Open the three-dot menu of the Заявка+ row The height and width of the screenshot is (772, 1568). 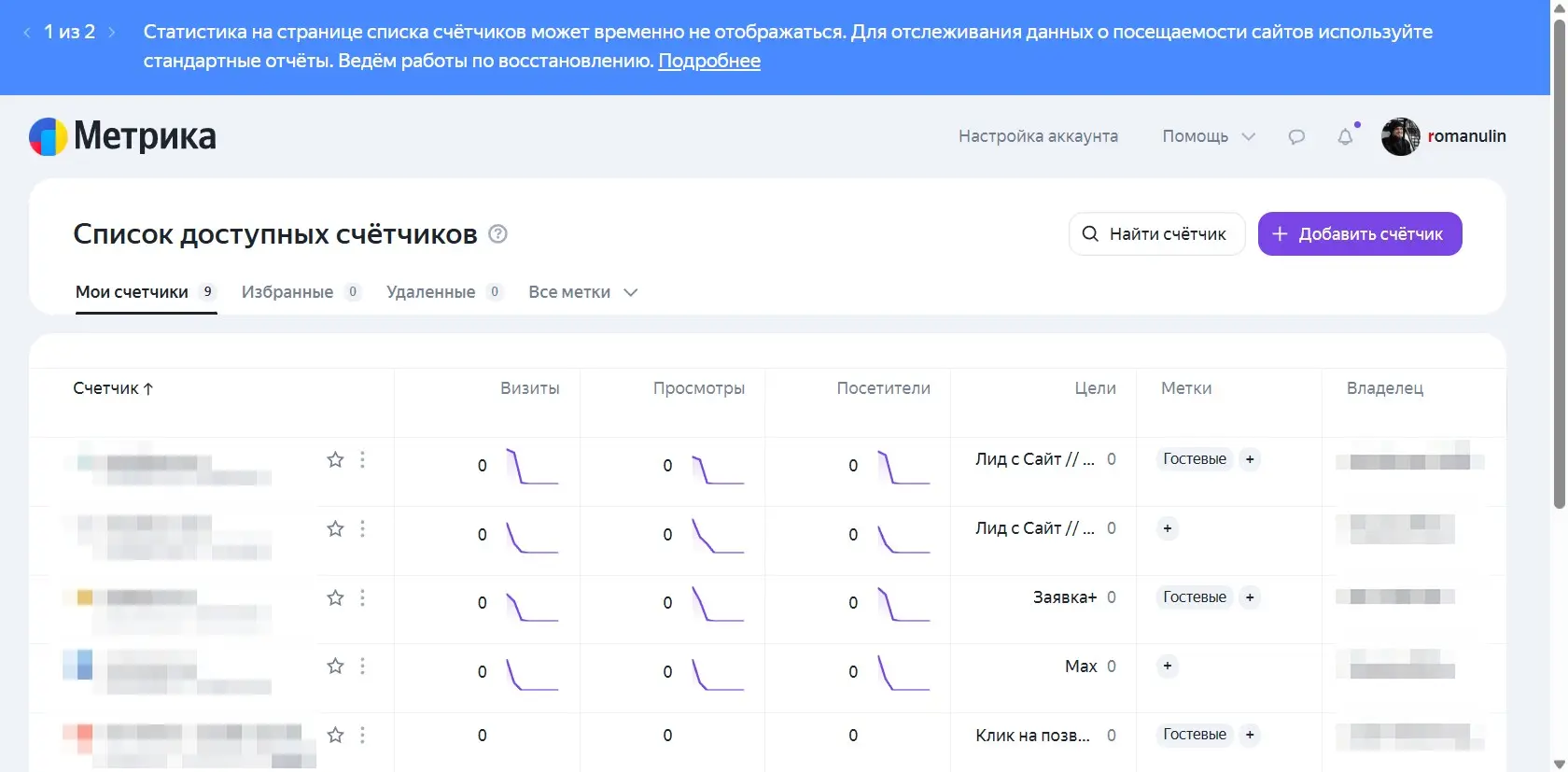click(x=362, y=597)
